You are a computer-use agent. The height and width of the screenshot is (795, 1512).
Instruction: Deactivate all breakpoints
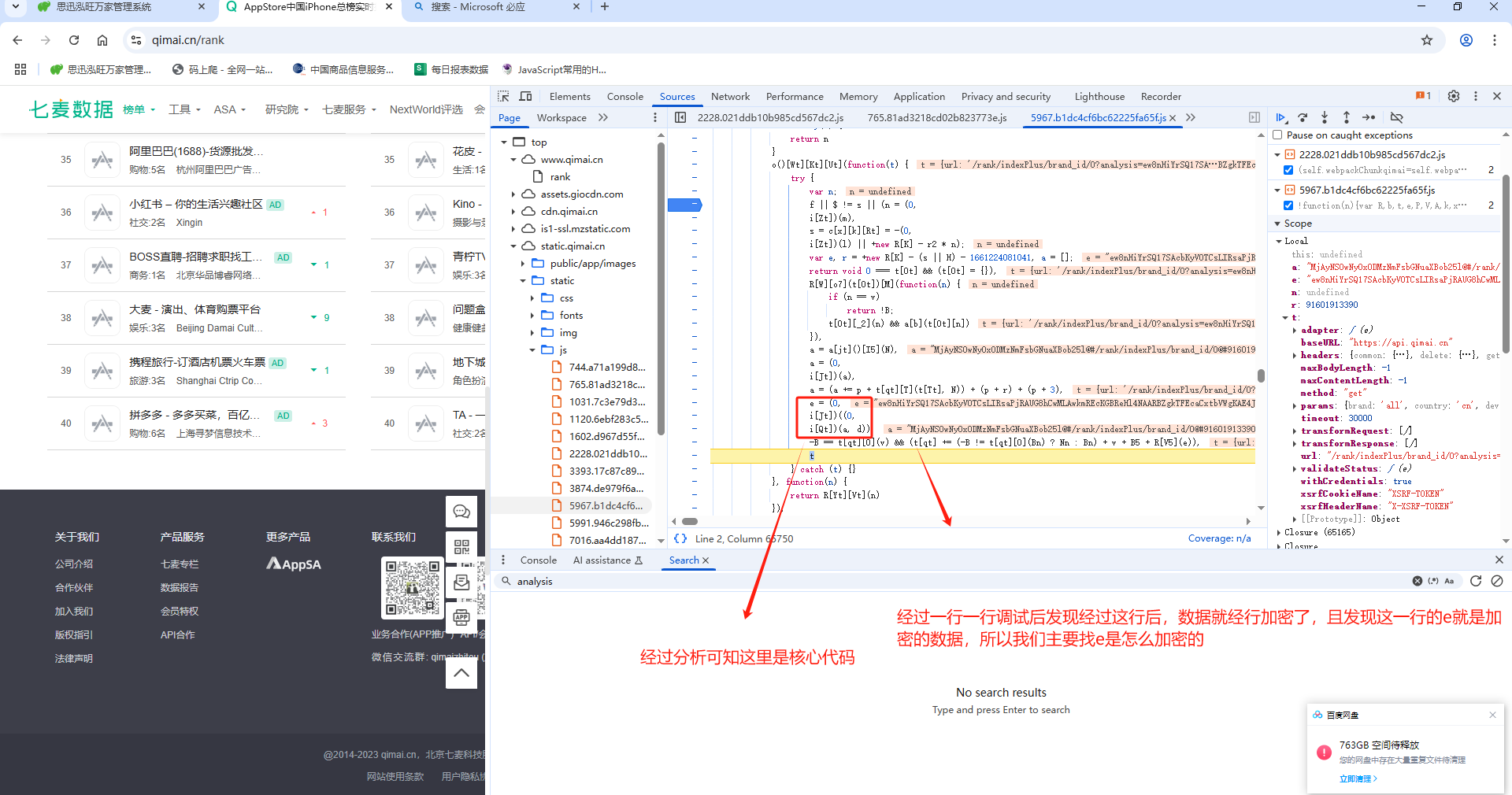[x=1397, y=117]
